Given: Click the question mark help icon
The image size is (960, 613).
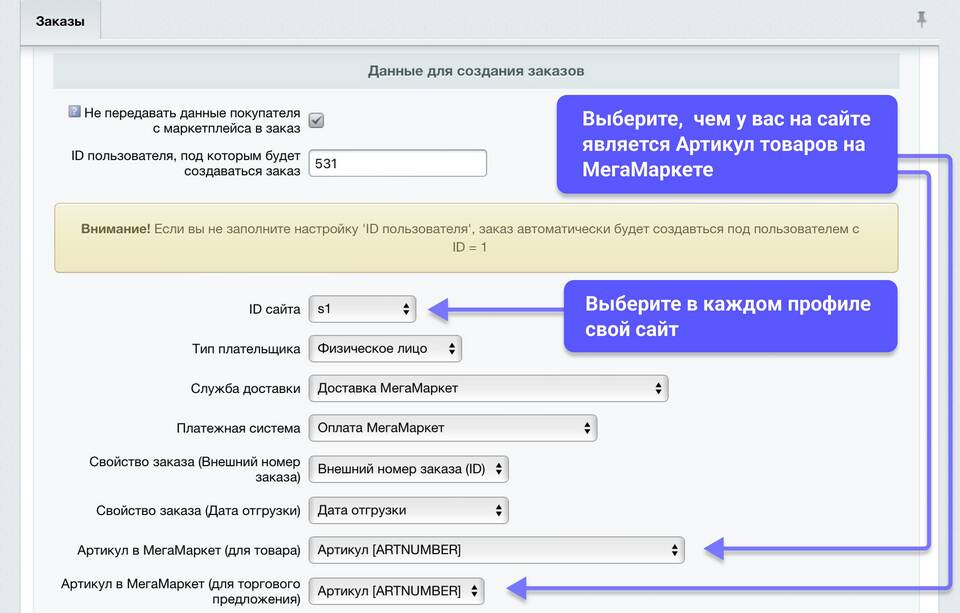Looking at the screenshot, I should pyautogui.click(x=74, y=112).
